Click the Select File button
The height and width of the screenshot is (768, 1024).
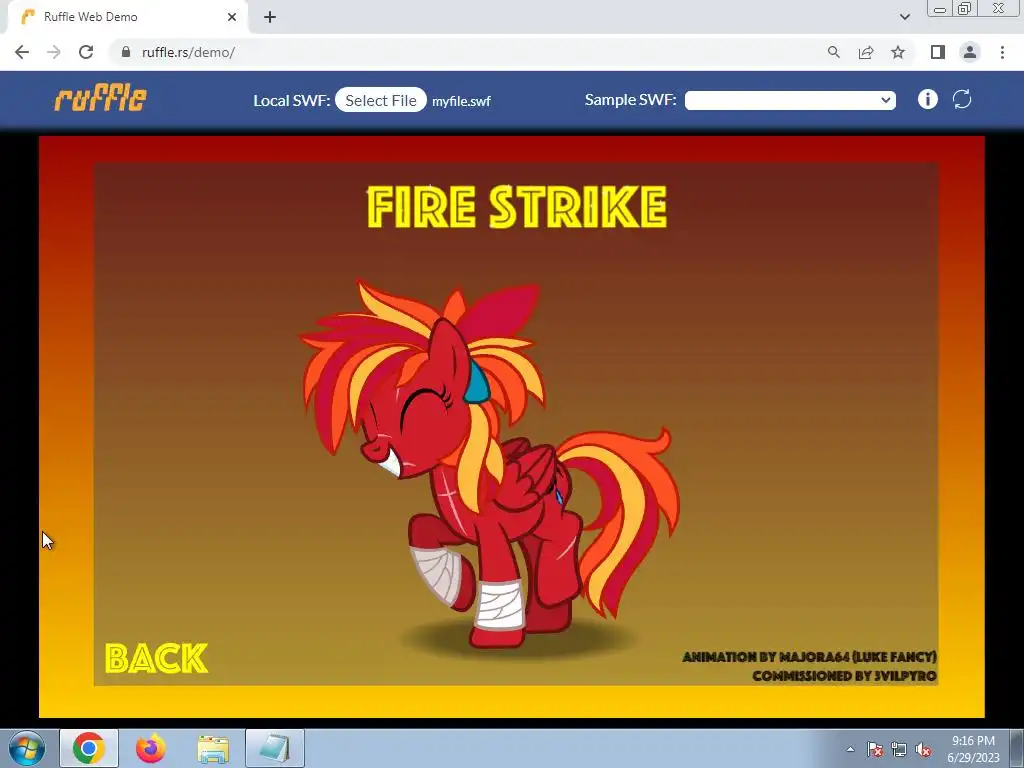[x=381, y=100]
